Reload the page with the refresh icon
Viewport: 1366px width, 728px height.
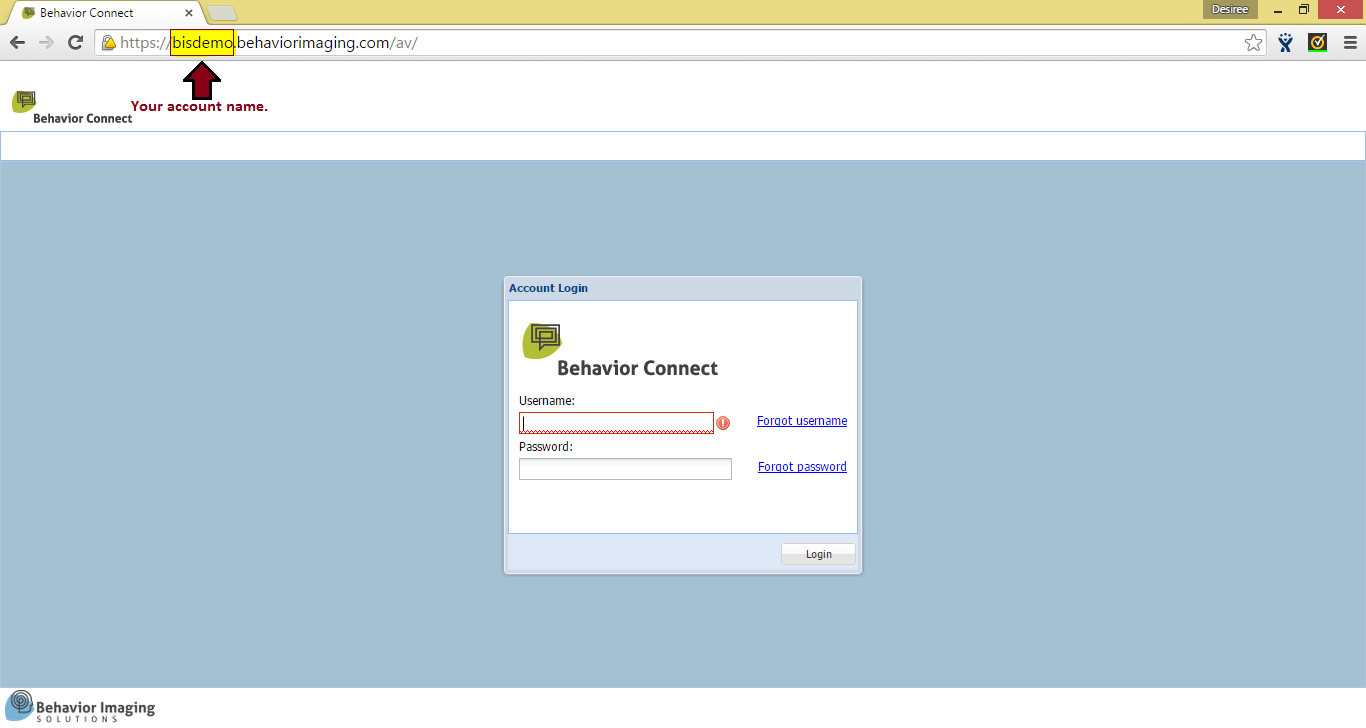(x=75, y=42)
